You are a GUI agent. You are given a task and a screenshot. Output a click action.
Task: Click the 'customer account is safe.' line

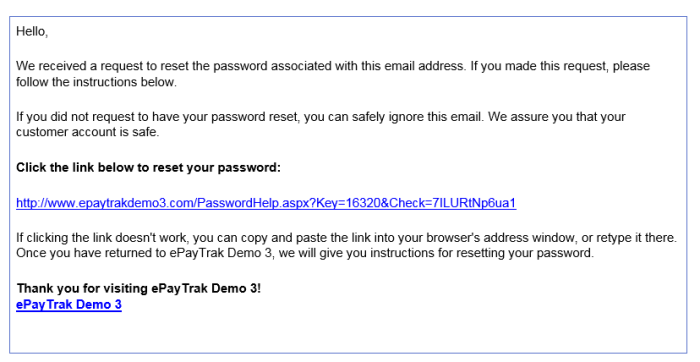88,132
